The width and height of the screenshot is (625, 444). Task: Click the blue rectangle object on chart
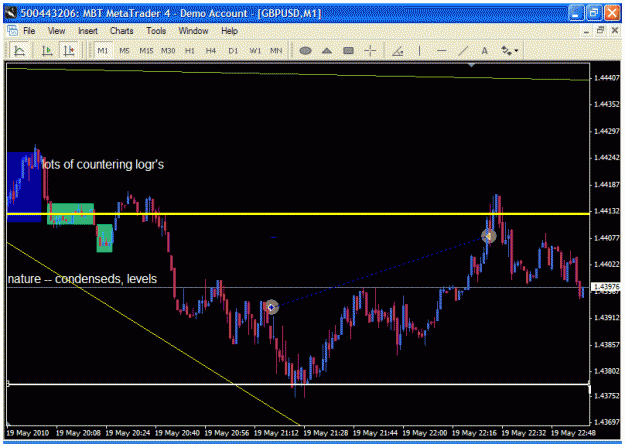(x=24, y=187)
